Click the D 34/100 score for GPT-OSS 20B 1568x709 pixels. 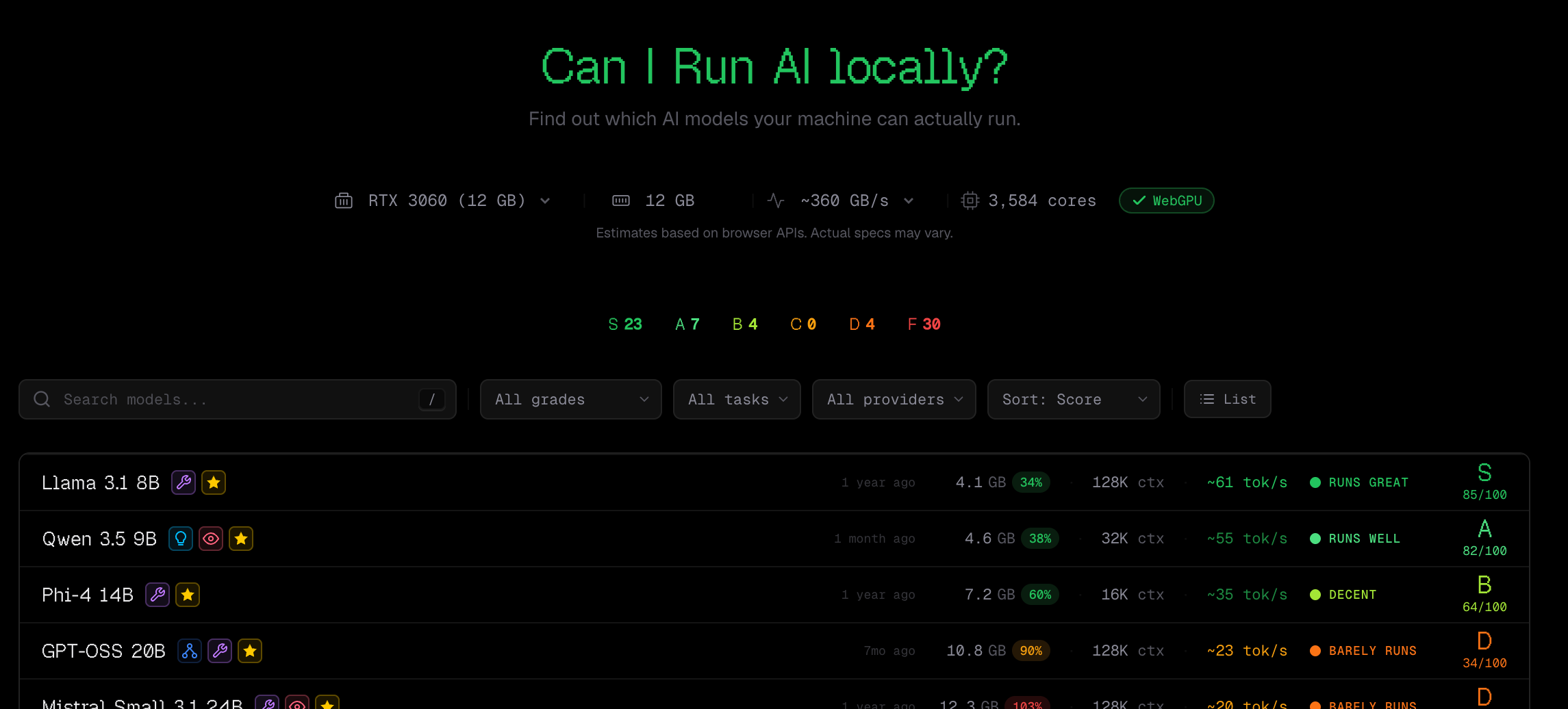(1484, 650)
